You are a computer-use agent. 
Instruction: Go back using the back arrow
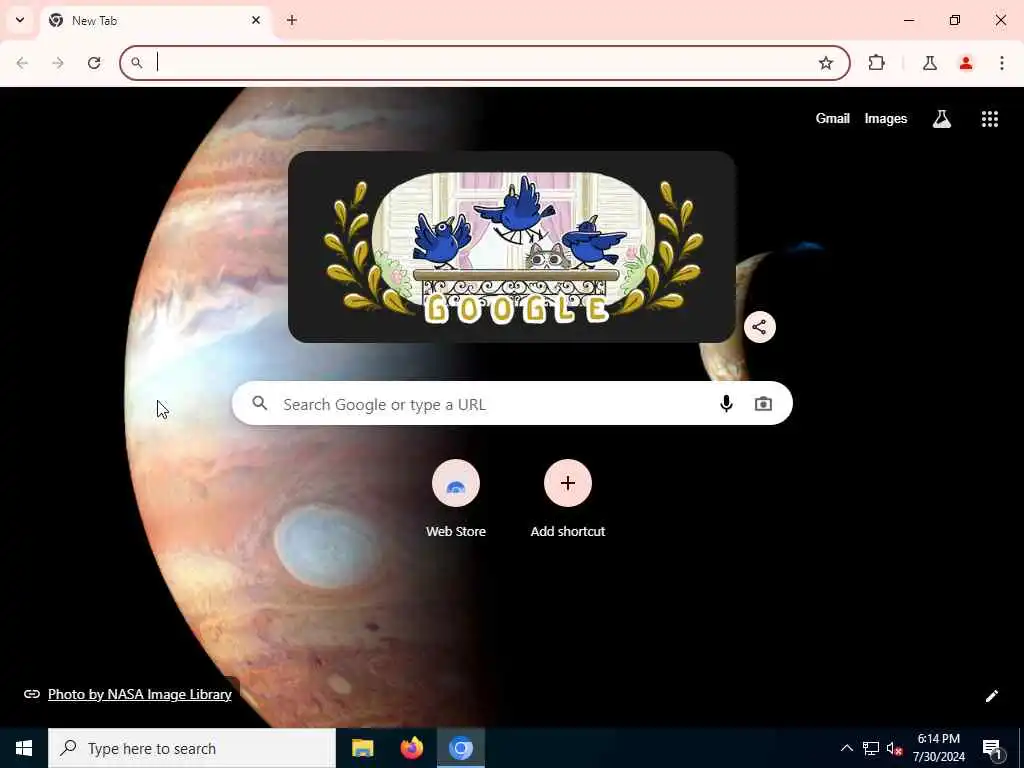click(x=22, y=63)
